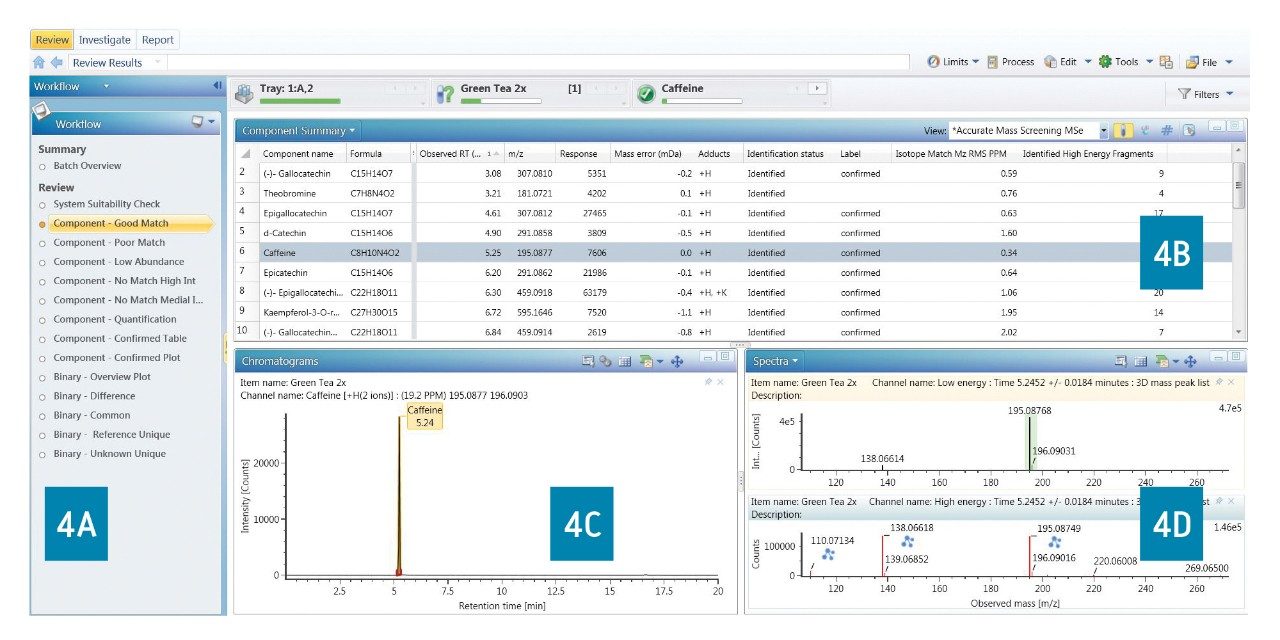
Task: Click the window layout icon beside Tools
Action: [x=1166, y=62]
